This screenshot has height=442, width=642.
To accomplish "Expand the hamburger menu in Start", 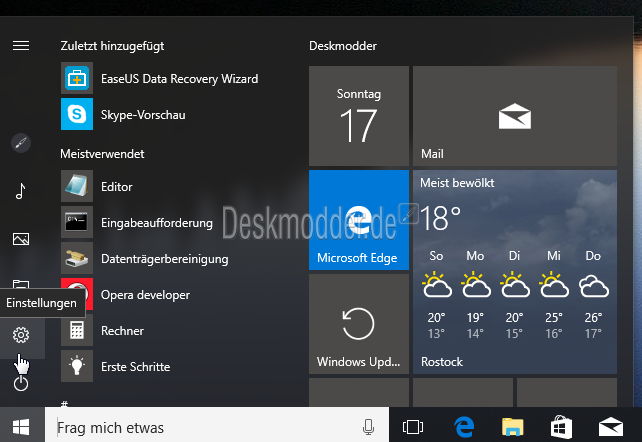I will coord(21,45).
